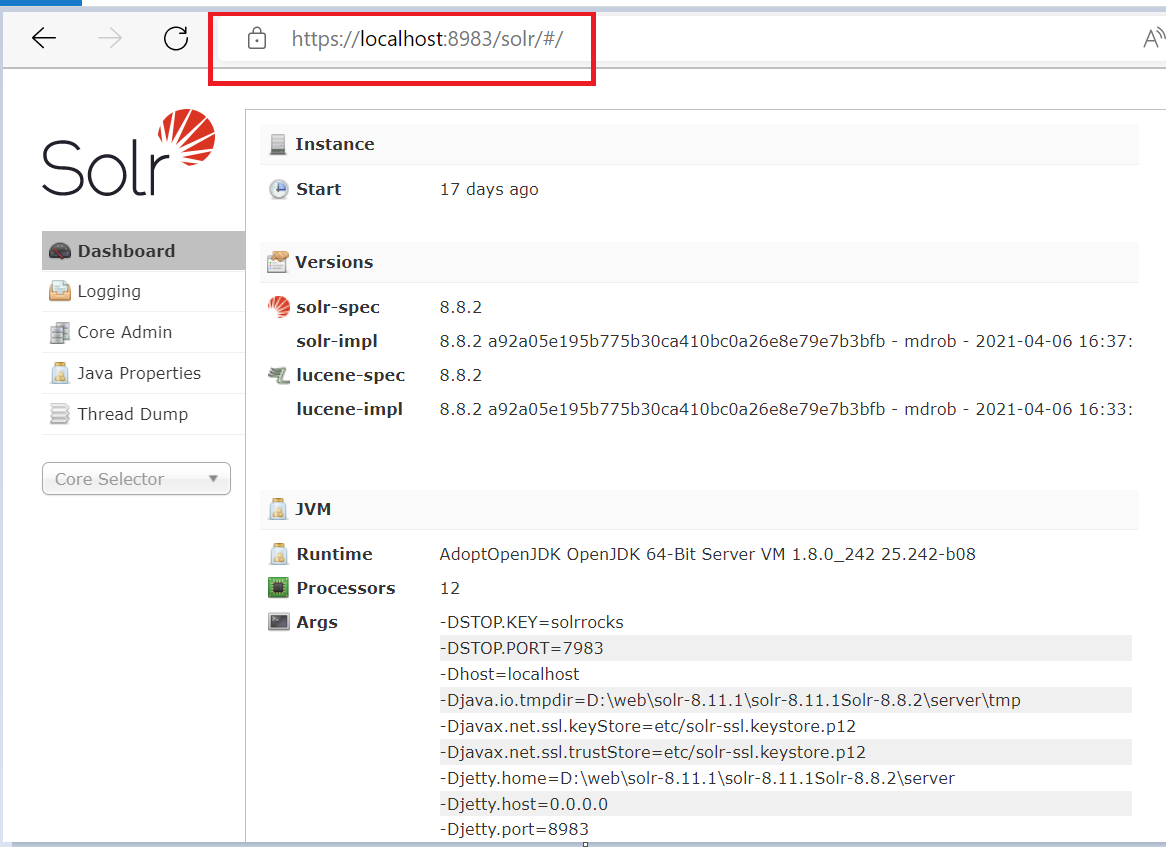Click the solr-impl label
Image resolution: width=1166 pixels, height=847 pixels.
coord(337,341)
